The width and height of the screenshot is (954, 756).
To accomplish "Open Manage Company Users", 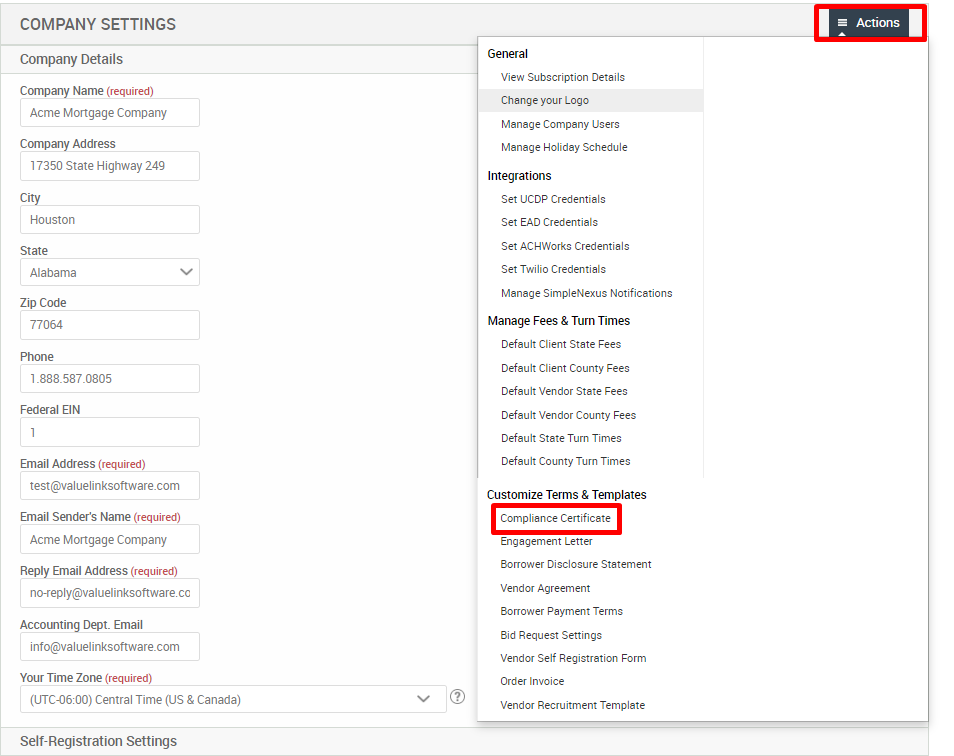I will (560, 124).
